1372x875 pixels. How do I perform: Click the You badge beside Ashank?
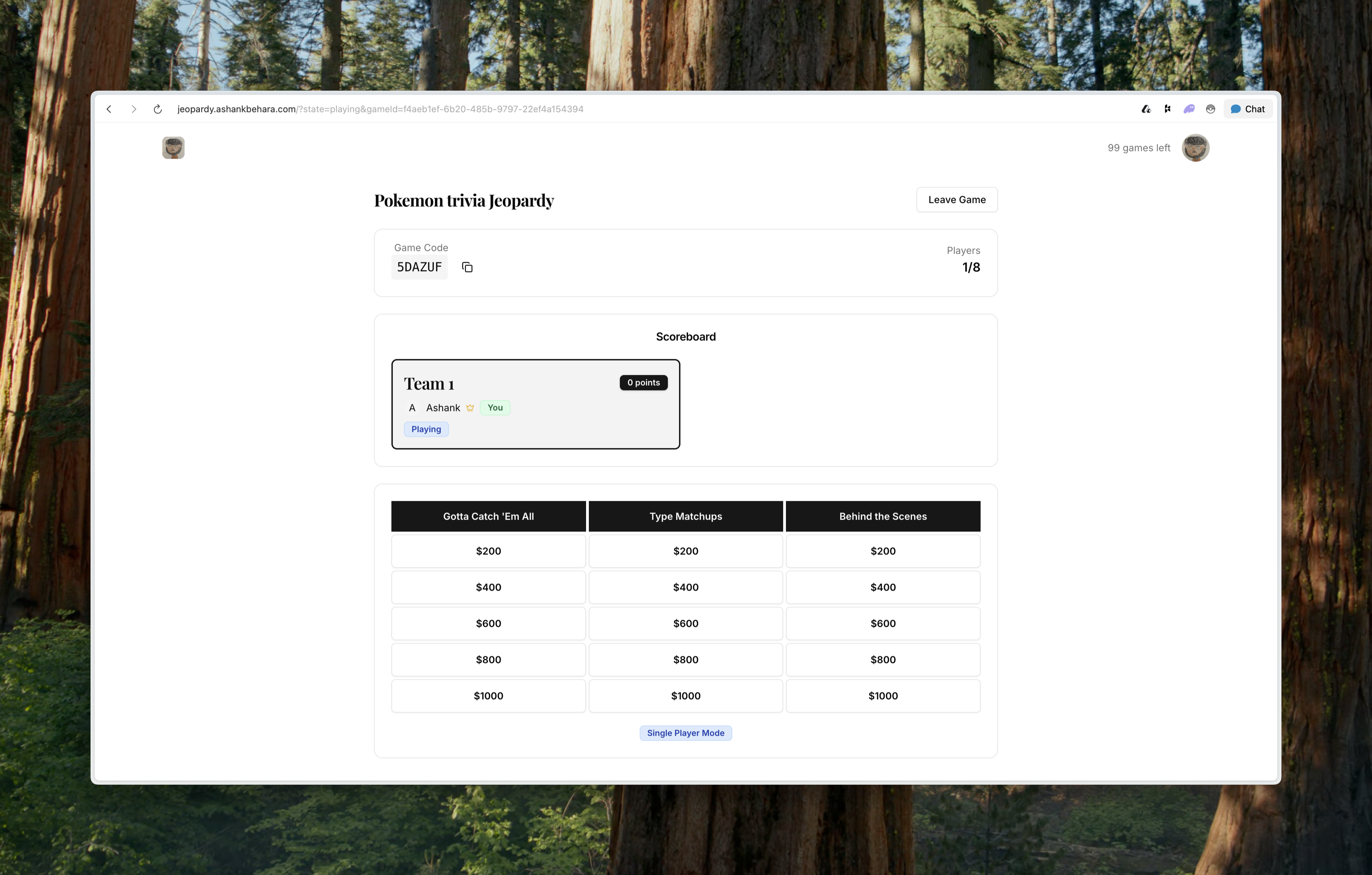[494, 407]
